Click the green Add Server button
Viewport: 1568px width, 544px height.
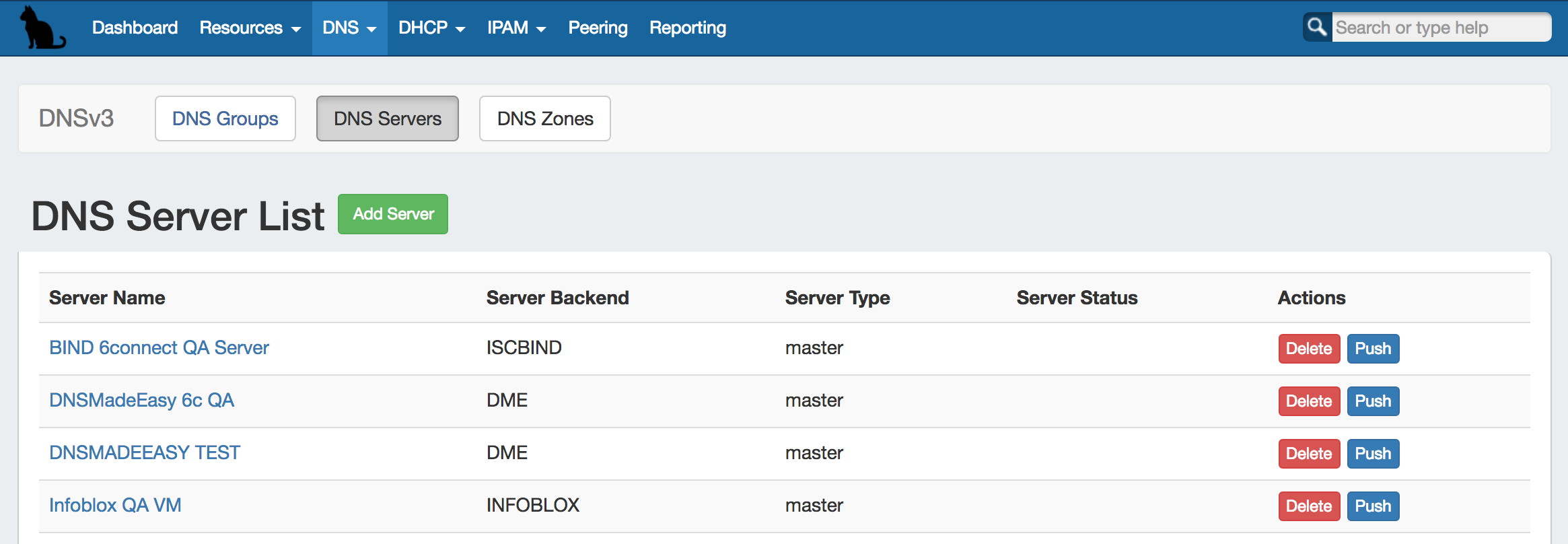(393, 214)
